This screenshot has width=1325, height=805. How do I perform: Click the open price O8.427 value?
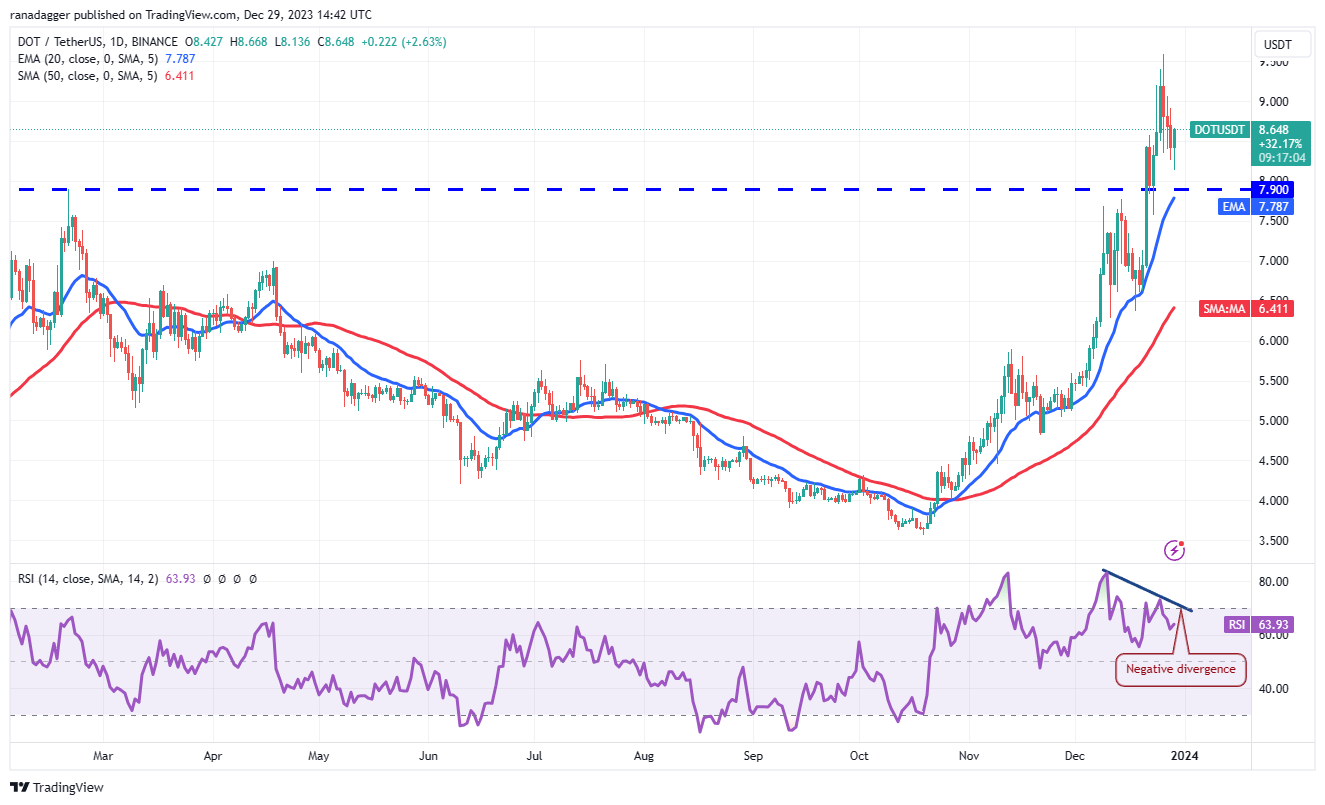(206, 42)
